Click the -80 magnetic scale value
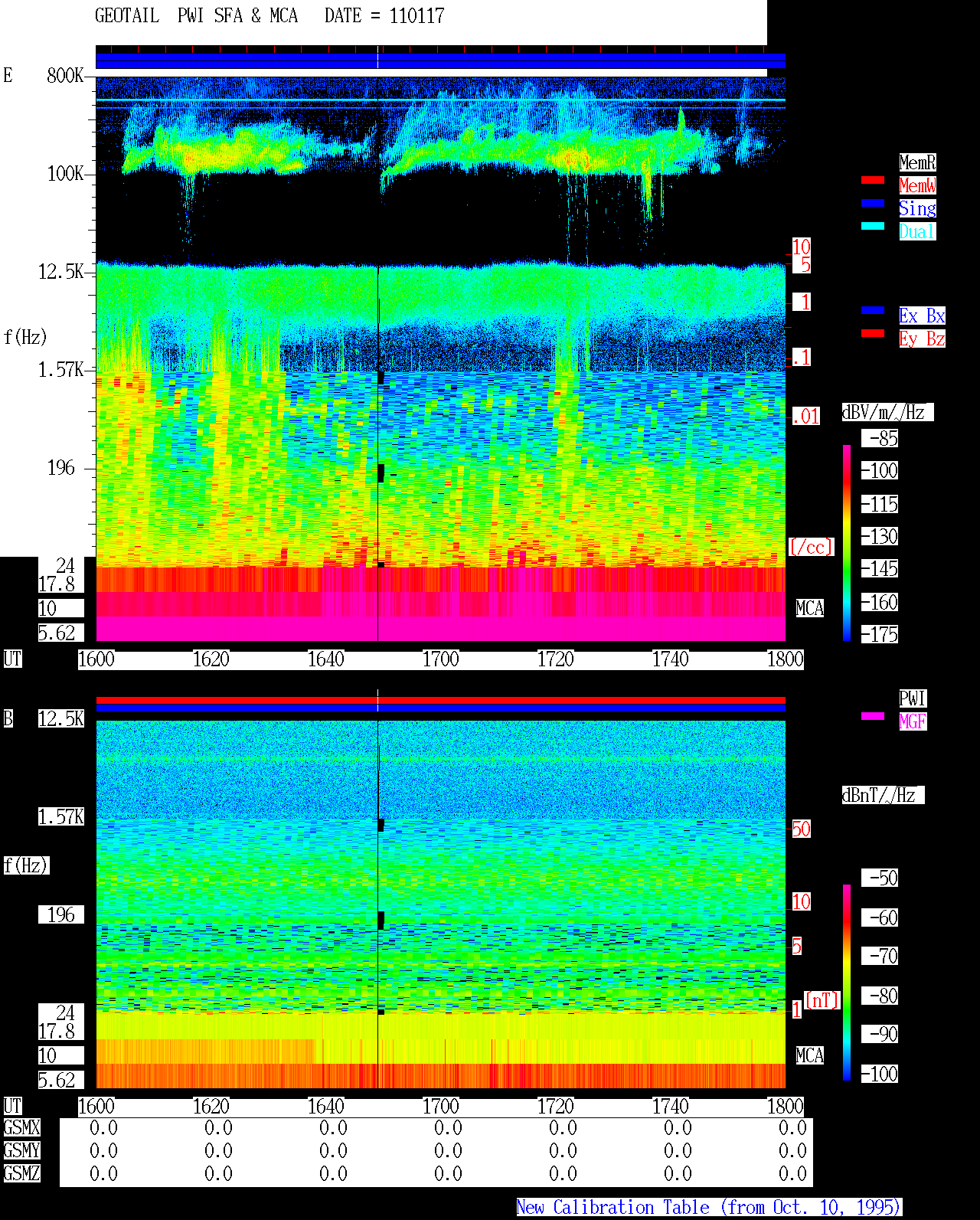The image size is (980, 1220). [880, 996]
